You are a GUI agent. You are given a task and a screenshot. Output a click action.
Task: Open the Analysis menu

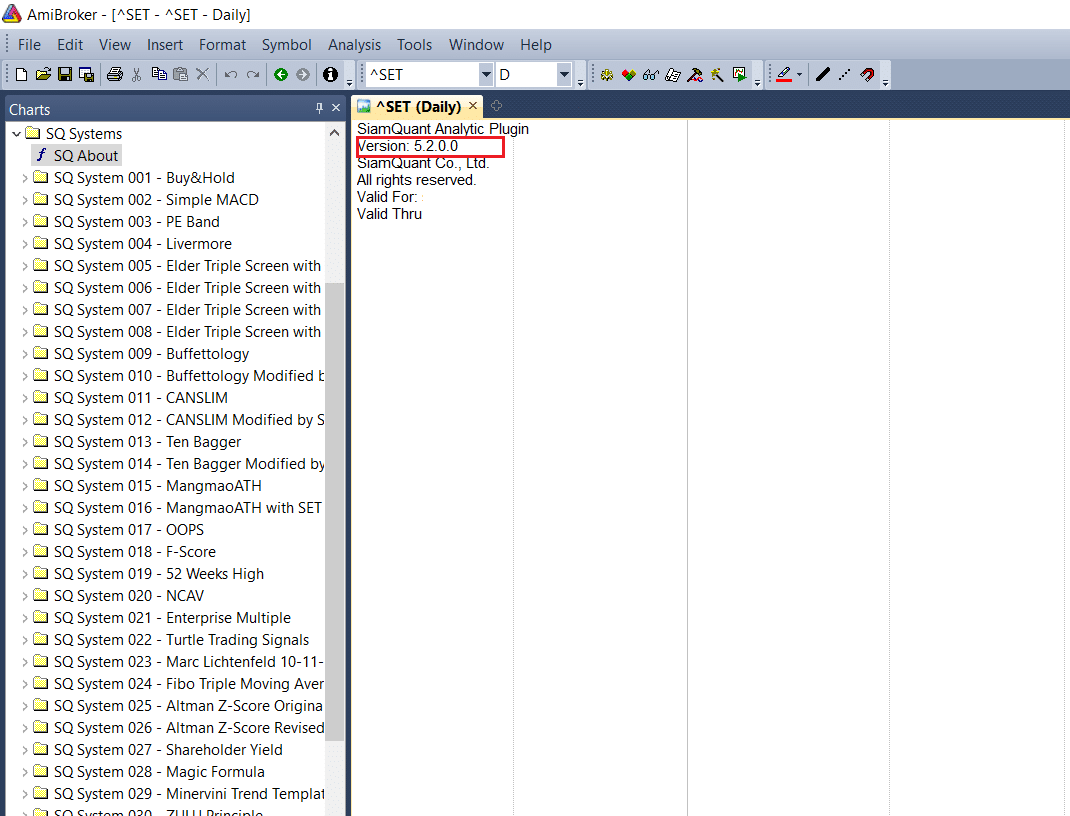pyautogui.click(x=354, y=45)
